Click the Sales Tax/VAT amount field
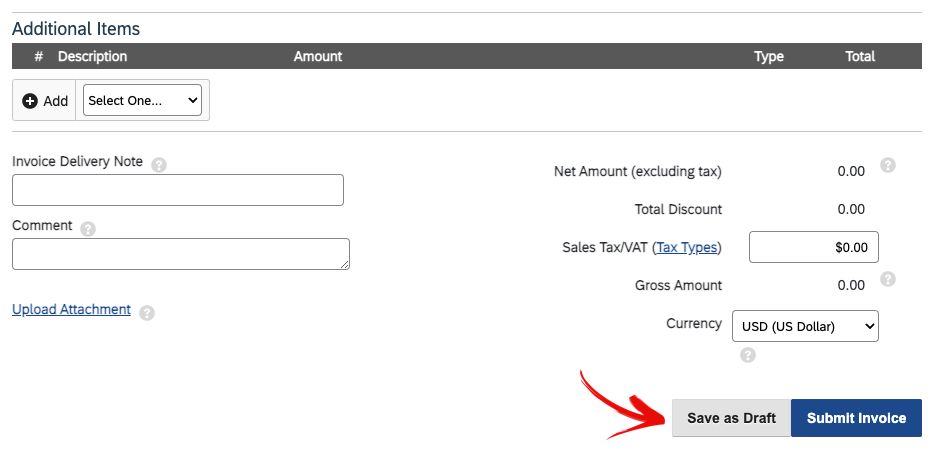 click(x=813, y=247)
